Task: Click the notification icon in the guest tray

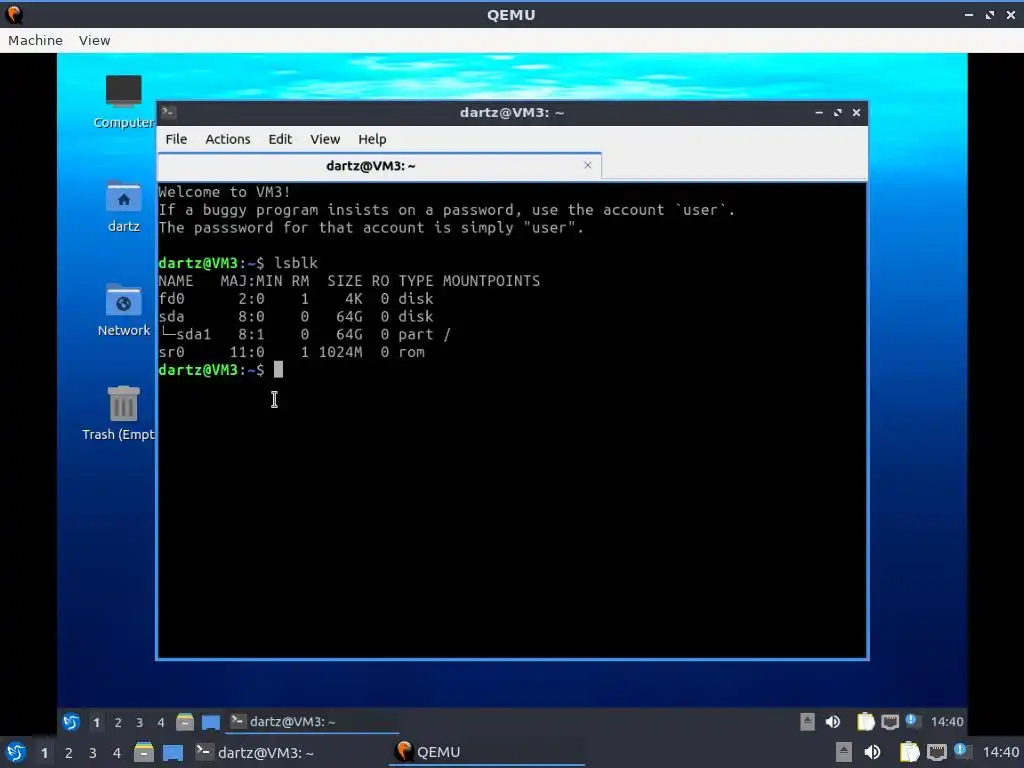Action: coord(912,721)
